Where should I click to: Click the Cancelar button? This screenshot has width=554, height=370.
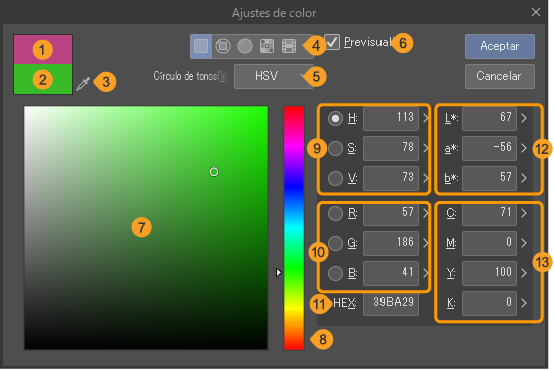[x=500, y=76]
